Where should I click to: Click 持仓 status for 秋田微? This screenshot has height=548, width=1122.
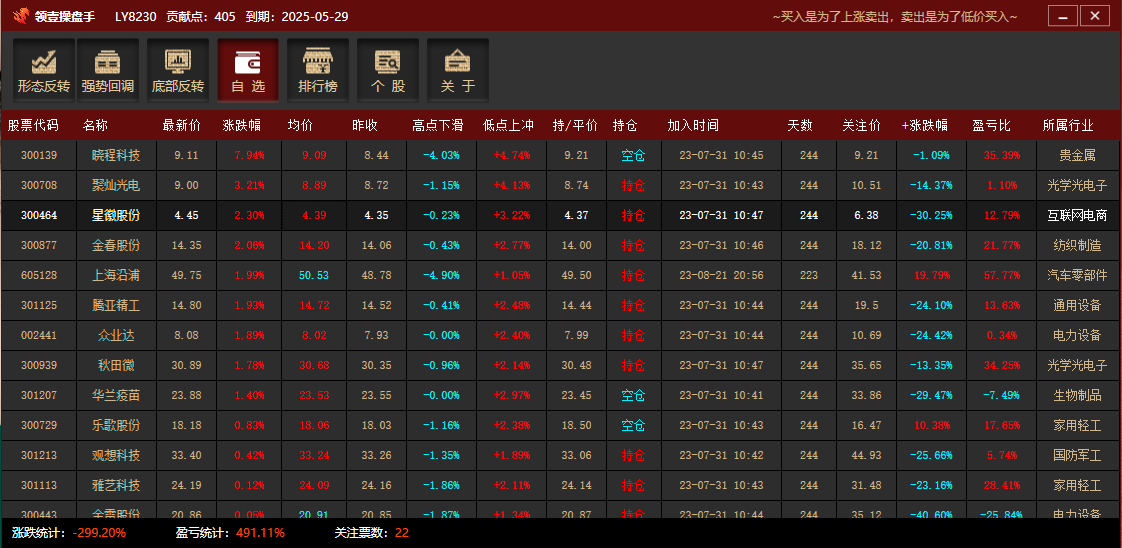pos(633,366)
